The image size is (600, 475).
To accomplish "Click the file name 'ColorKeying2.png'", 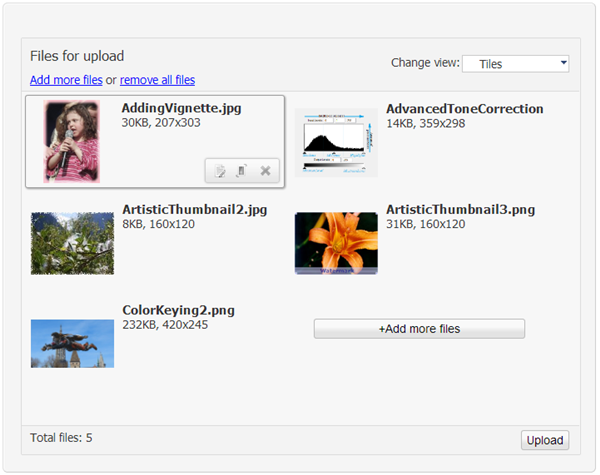I will 178,310.
